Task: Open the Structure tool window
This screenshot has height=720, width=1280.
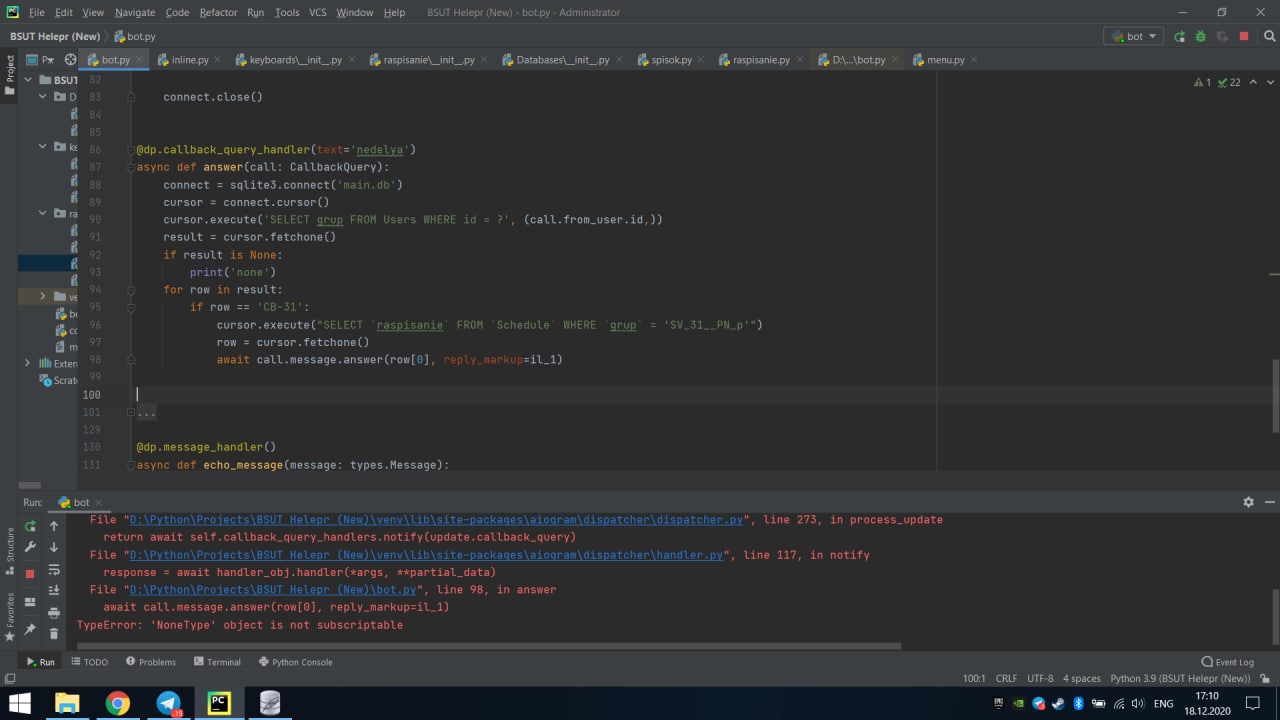Action: click(x=10, y=552)
